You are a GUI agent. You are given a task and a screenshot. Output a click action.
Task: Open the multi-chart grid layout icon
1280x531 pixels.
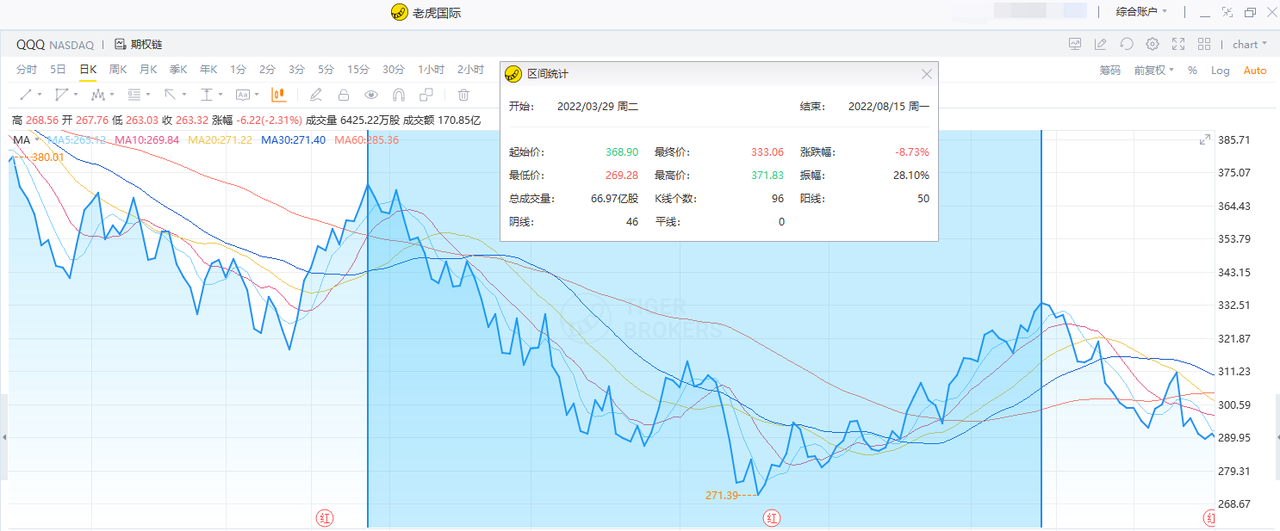tap(1204, 44)
